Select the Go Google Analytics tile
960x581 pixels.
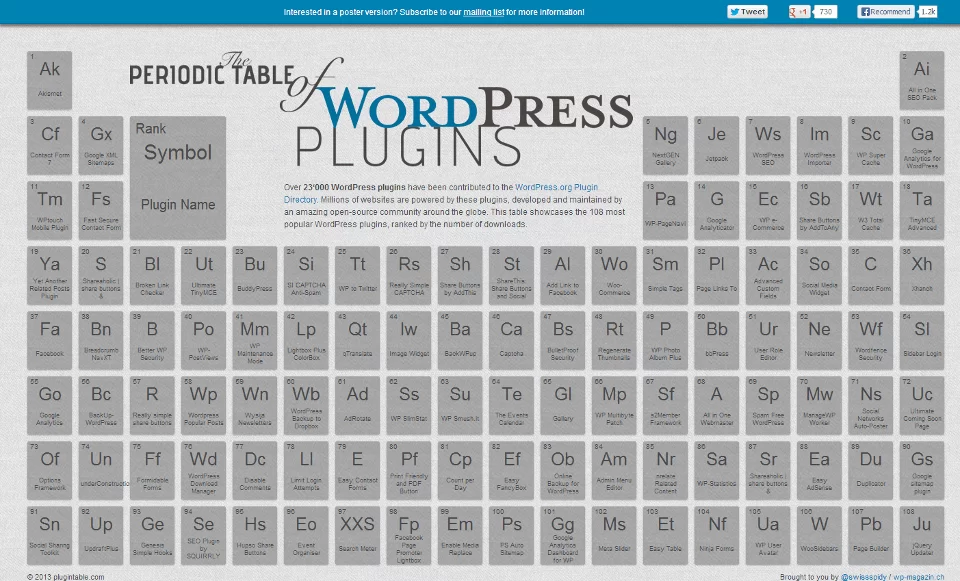[50, 405]
